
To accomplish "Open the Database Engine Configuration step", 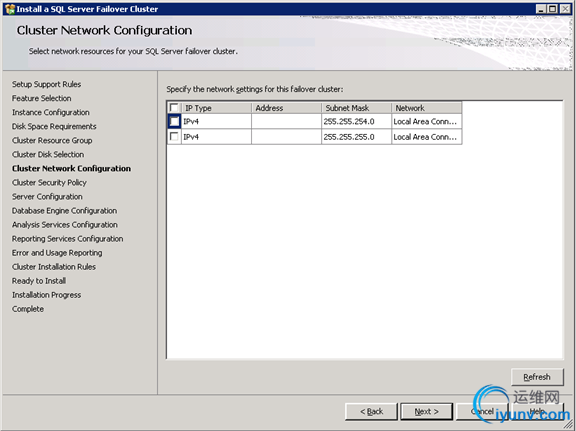I will (x=64, y=211).
